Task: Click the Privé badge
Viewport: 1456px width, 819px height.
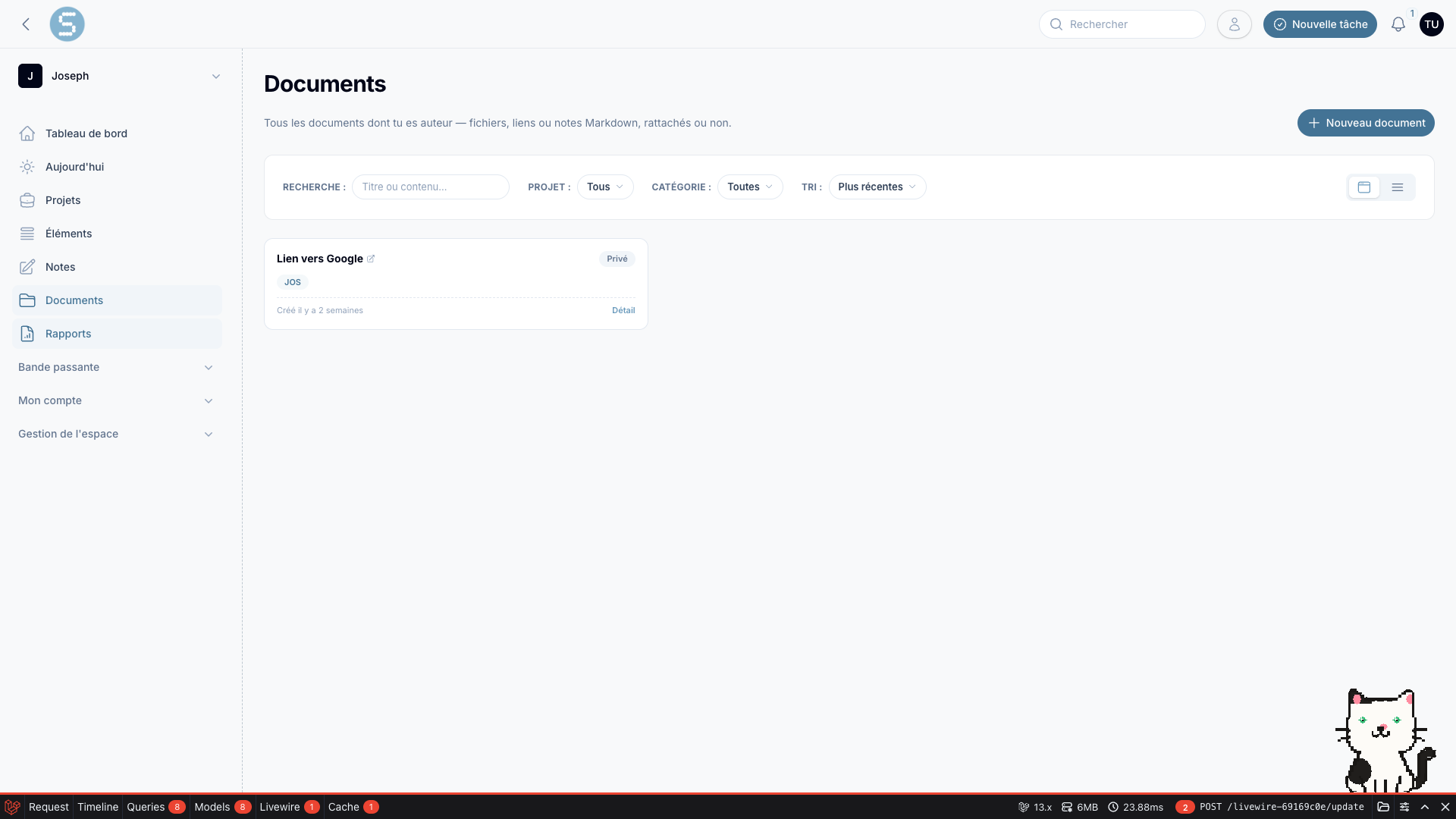Action: [x=617, y=259]
